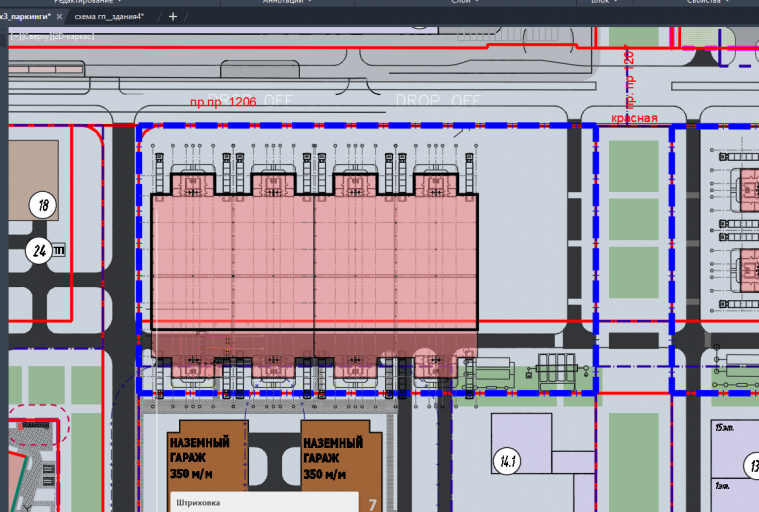Viewport: 759px width, 512px height.
Task: Expand the Слои ribbon panel
Action: coord(465,2)
